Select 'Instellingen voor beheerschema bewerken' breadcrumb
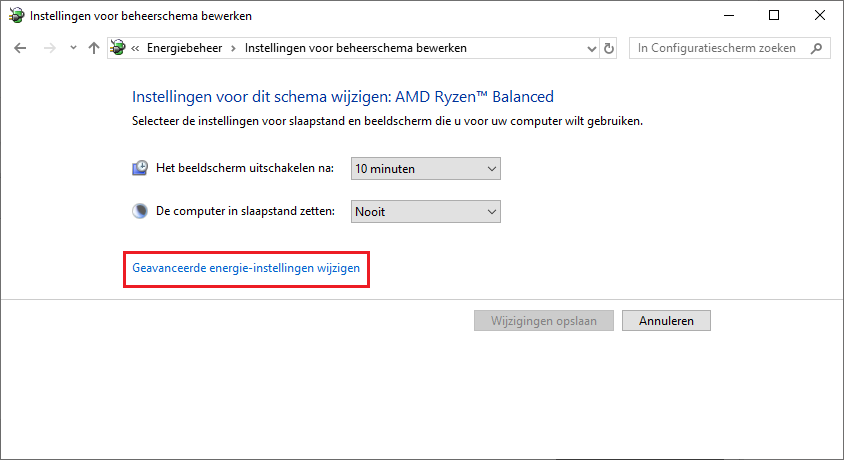This screenshot has height=460, width=844. (x=356, y=48)
